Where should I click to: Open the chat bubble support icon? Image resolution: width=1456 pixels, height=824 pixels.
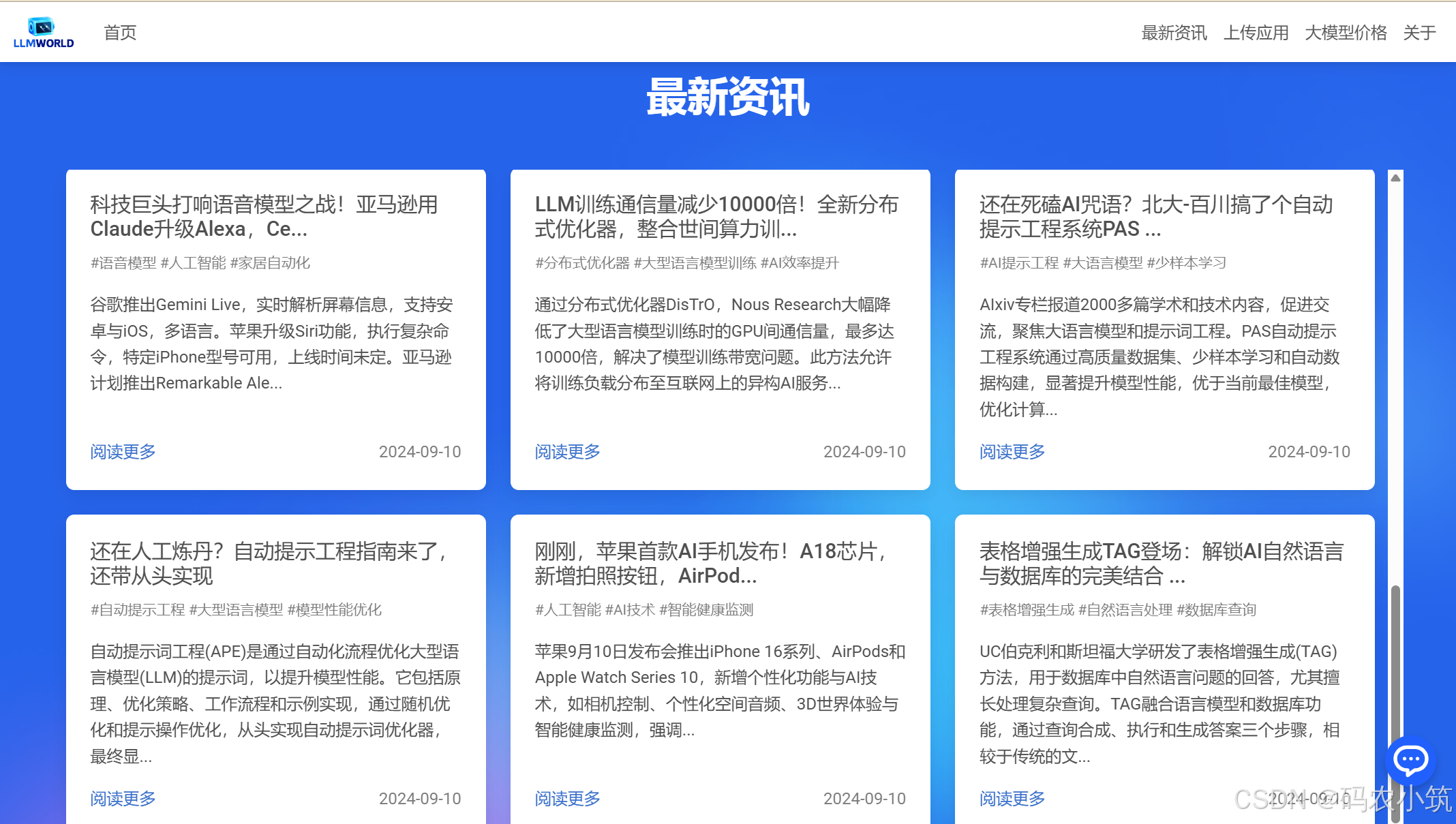coord(1410,759)
